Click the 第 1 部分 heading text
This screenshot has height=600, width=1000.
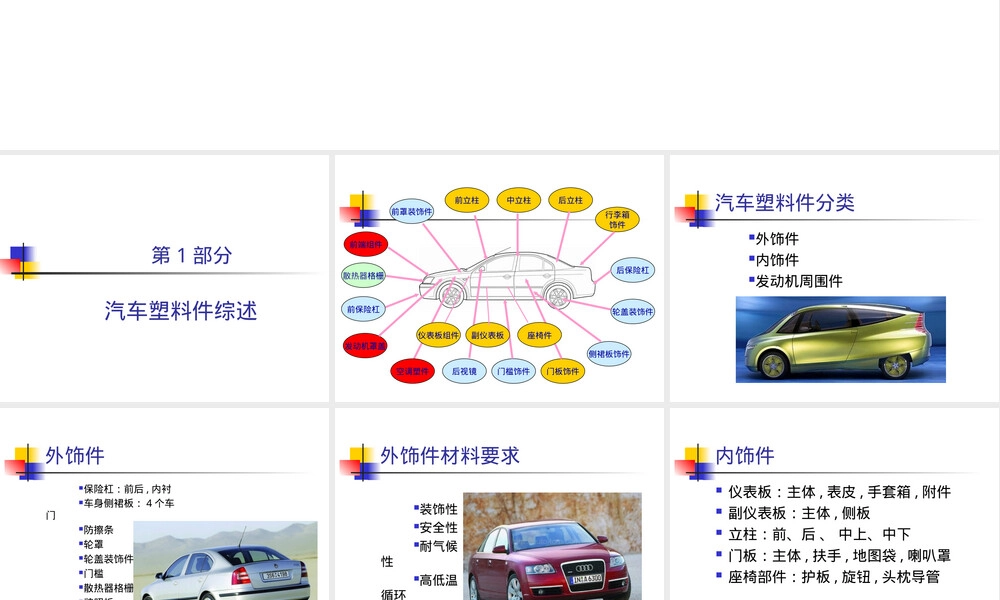click(x=191, y=255)
